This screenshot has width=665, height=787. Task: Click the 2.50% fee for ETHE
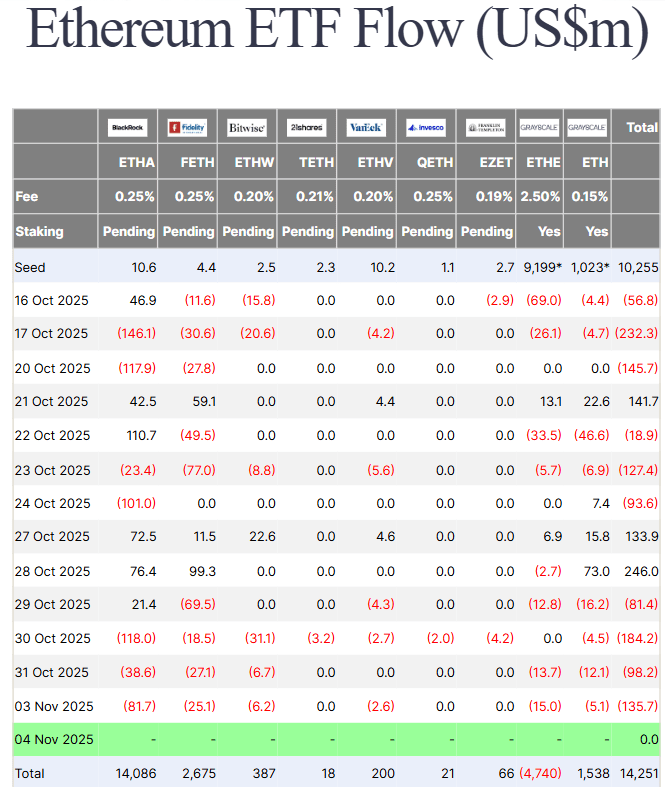[x=540, y=197]
